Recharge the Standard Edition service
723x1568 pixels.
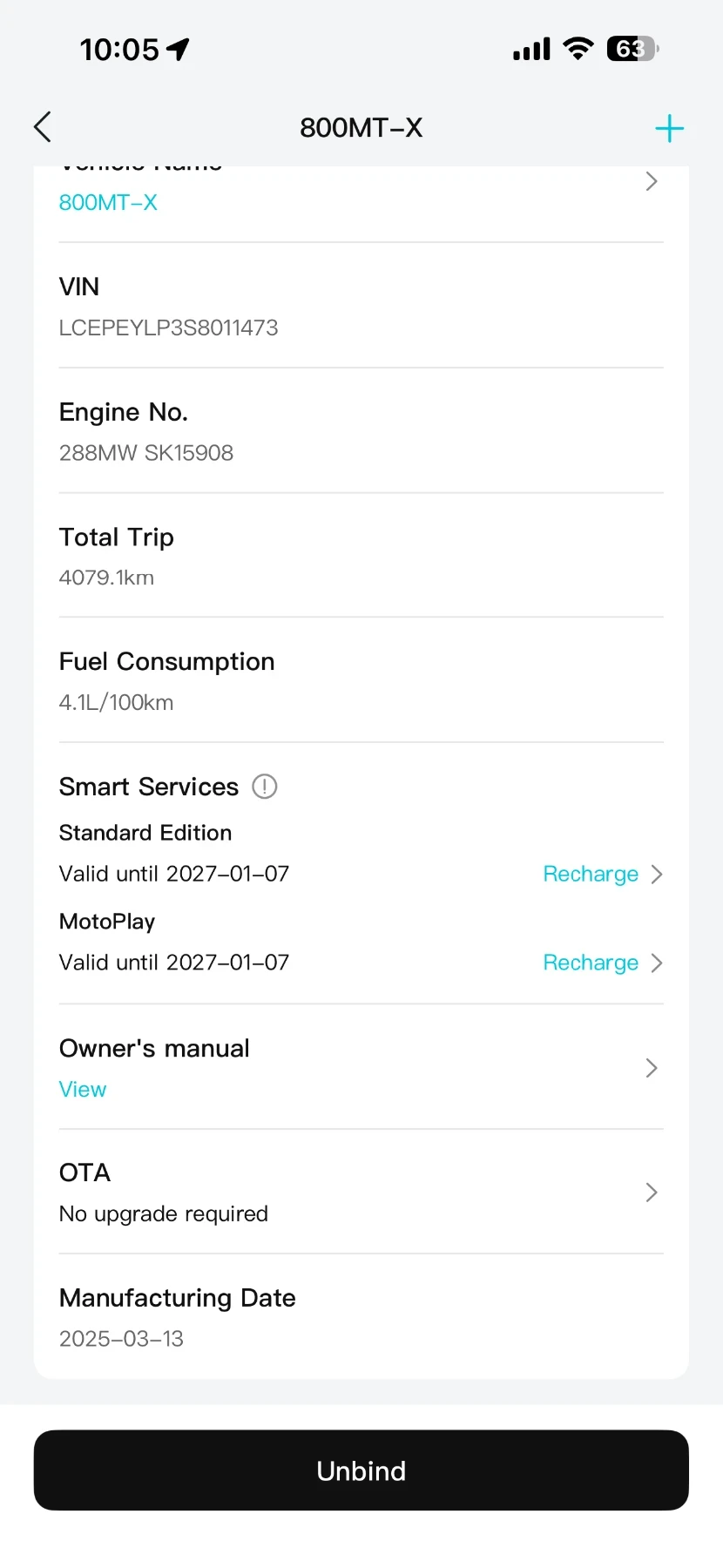[x=591, y=874]
